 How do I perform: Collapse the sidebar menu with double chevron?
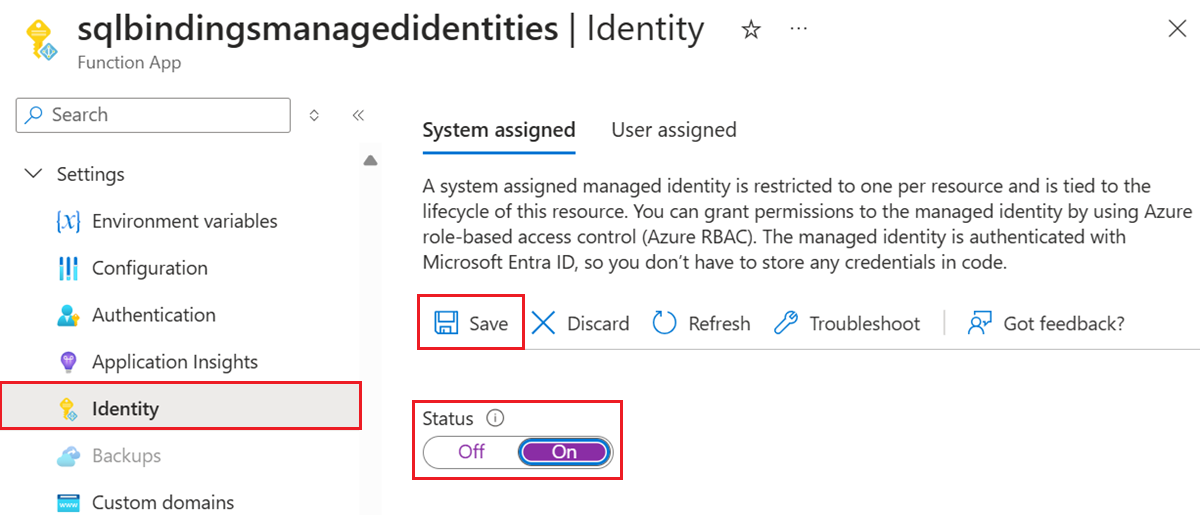tap(358, 115)
